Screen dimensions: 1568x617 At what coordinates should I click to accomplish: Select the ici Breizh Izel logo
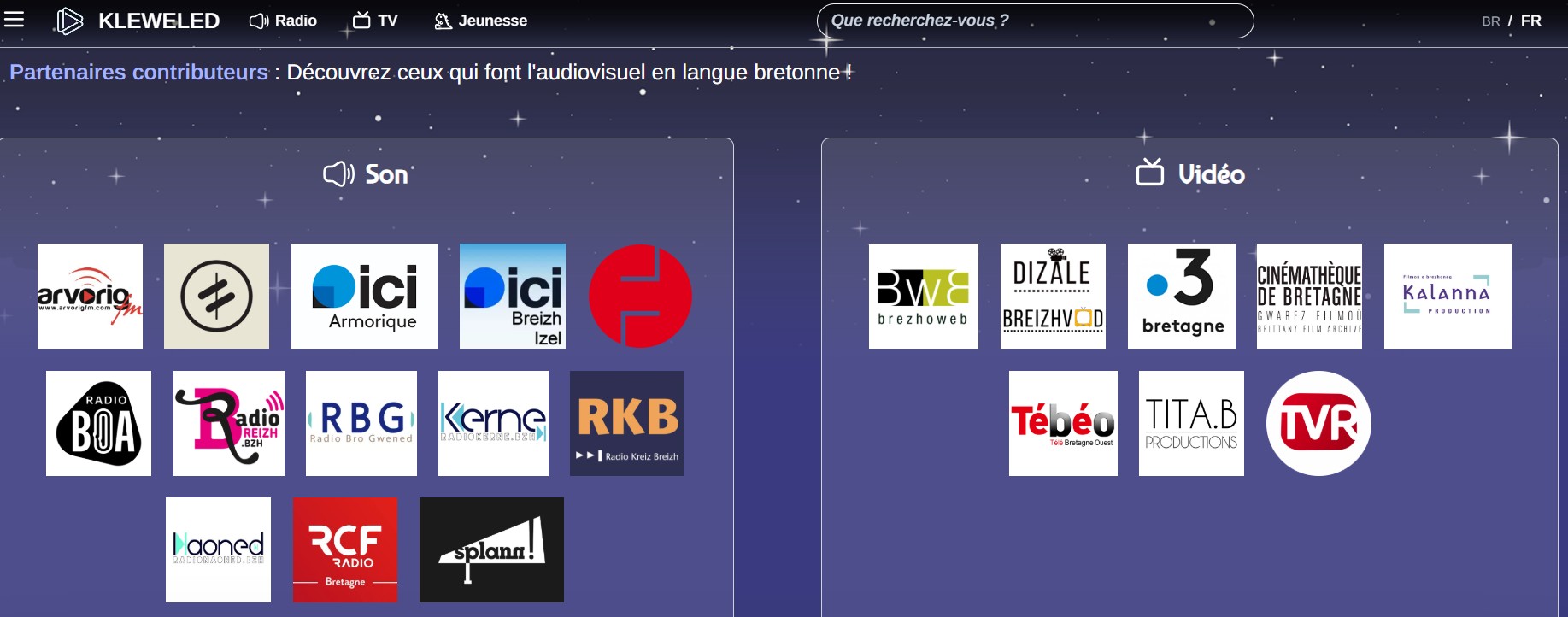tap(513, 296)
